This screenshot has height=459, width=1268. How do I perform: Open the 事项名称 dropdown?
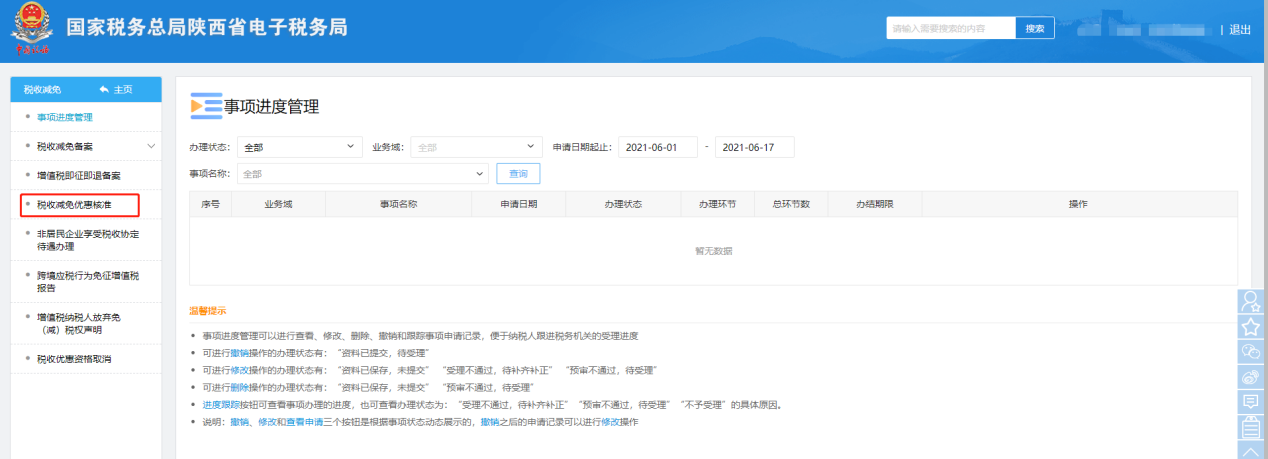pos(362,174)
